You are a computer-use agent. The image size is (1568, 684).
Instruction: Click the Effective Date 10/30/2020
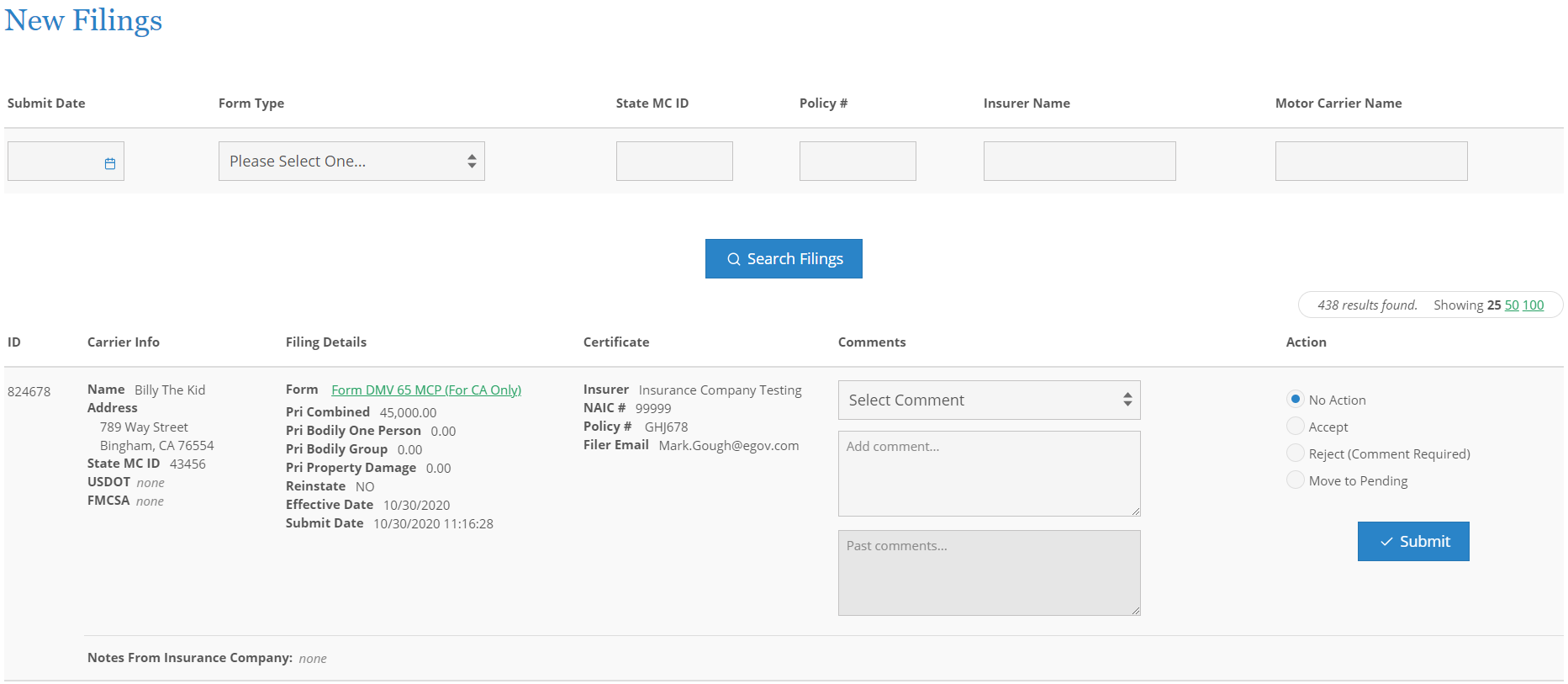(417, 505)
